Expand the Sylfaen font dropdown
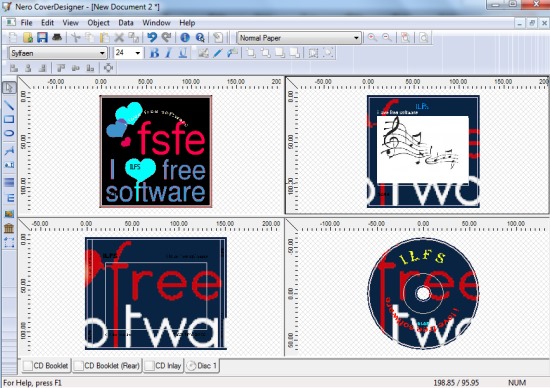Screen dimensions: 550x388 (58, 53)
